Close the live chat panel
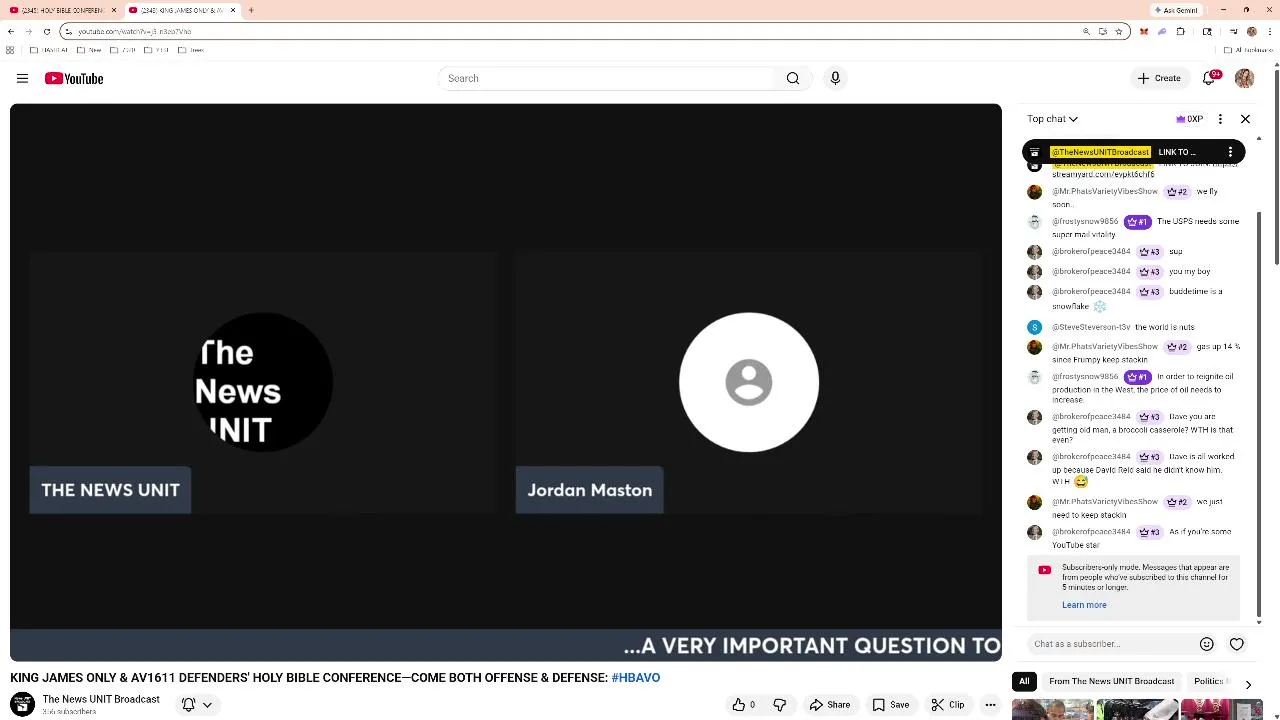The image size is (1280, 720). click(1245, 119)
